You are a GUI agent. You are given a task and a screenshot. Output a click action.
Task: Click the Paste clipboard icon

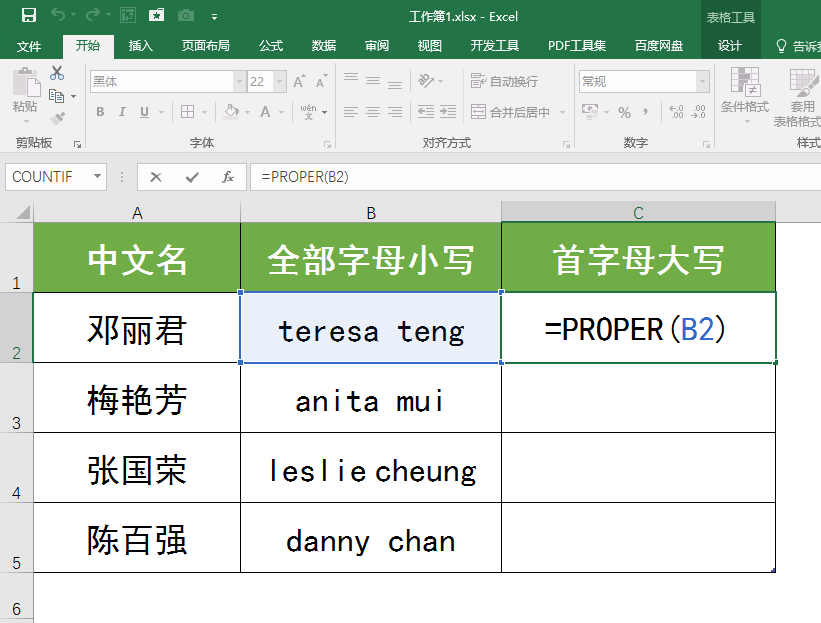[x=25, y=83]
